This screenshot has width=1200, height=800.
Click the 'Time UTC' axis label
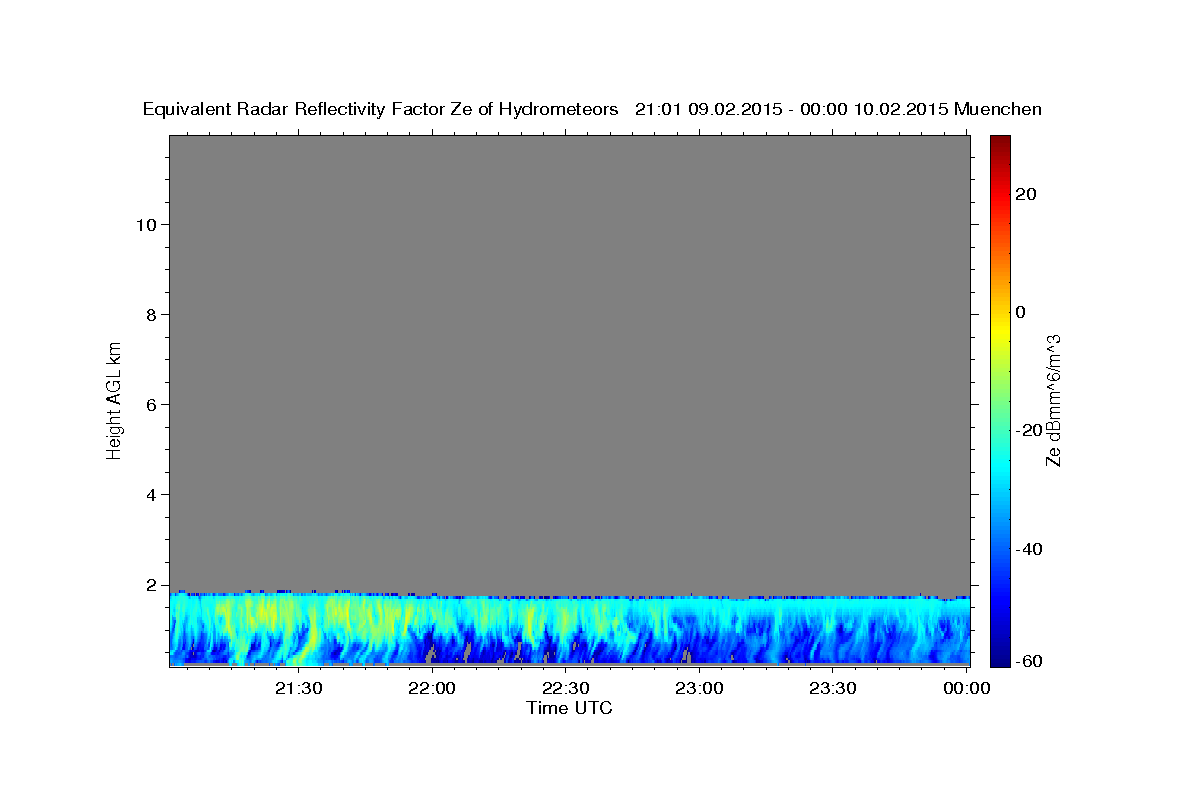click(x=569, y=708)
